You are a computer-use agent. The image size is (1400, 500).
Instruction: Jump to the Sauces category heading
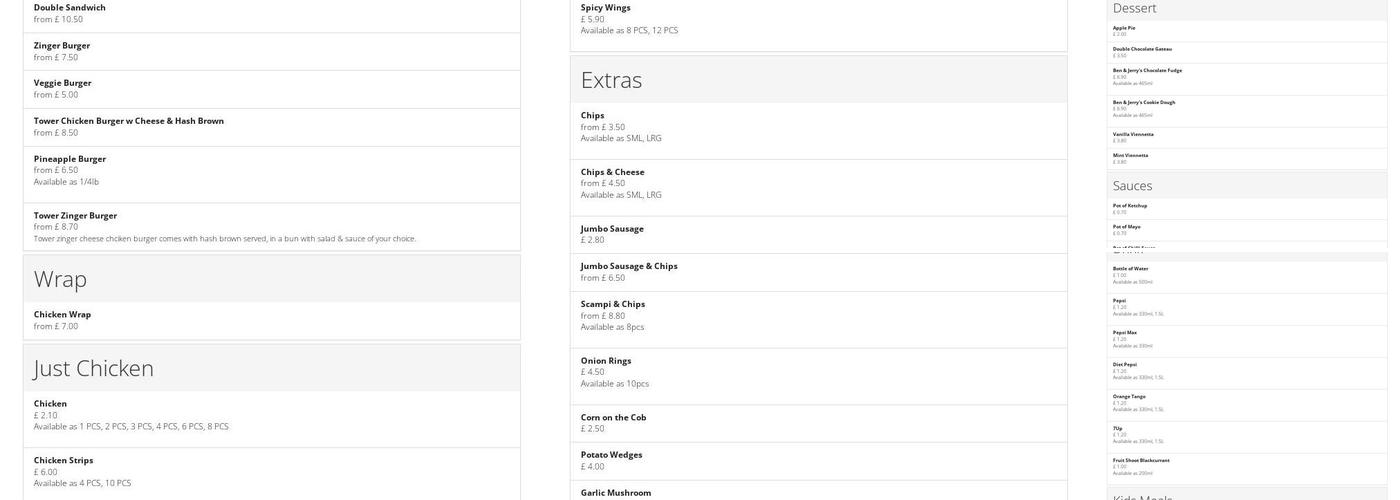point(1133,186)
